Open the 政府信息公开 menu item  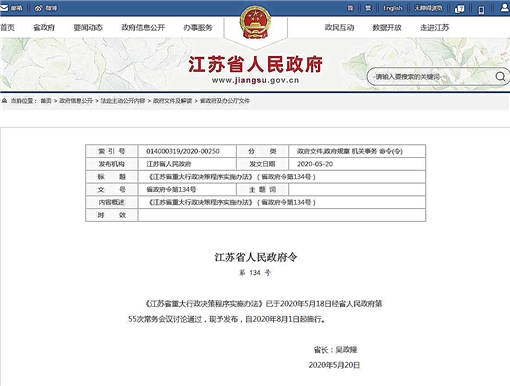[x=143, y=27]
